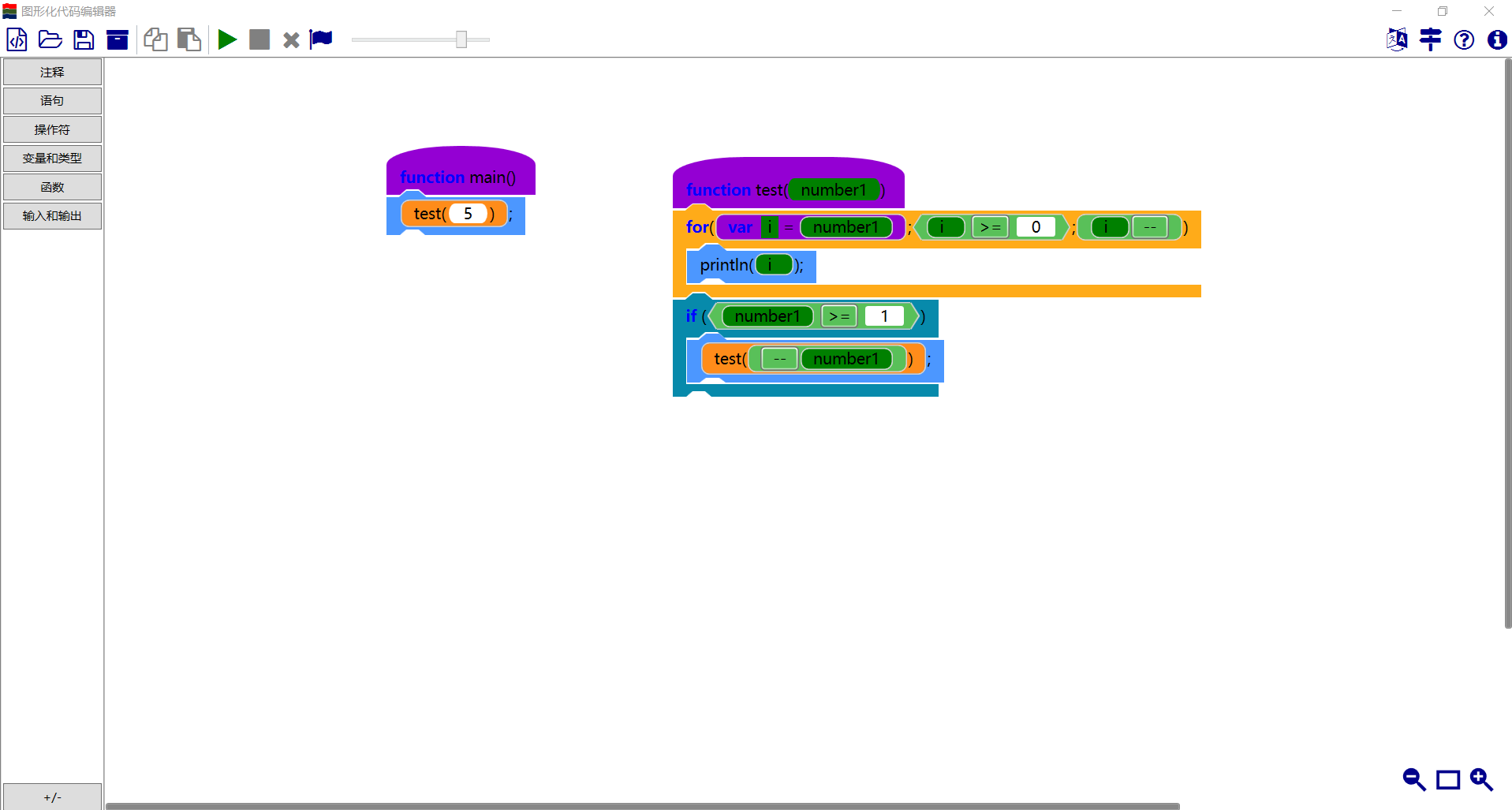Reset canvas zoom to fit
This screenshot has width=1512, height=810.
(x=1448, y=780)
